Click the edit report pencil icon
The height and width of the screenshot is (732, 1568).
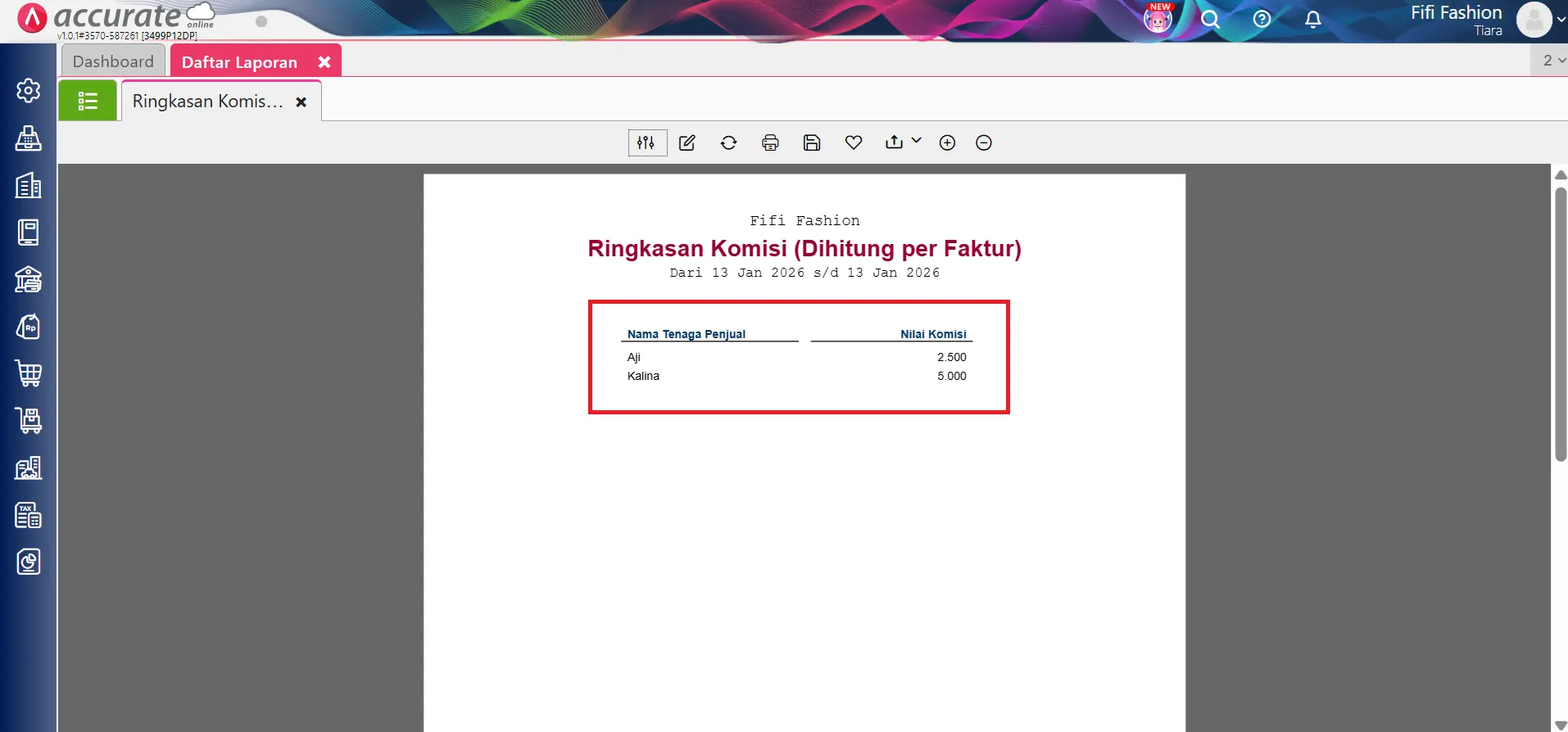[687, 142]
